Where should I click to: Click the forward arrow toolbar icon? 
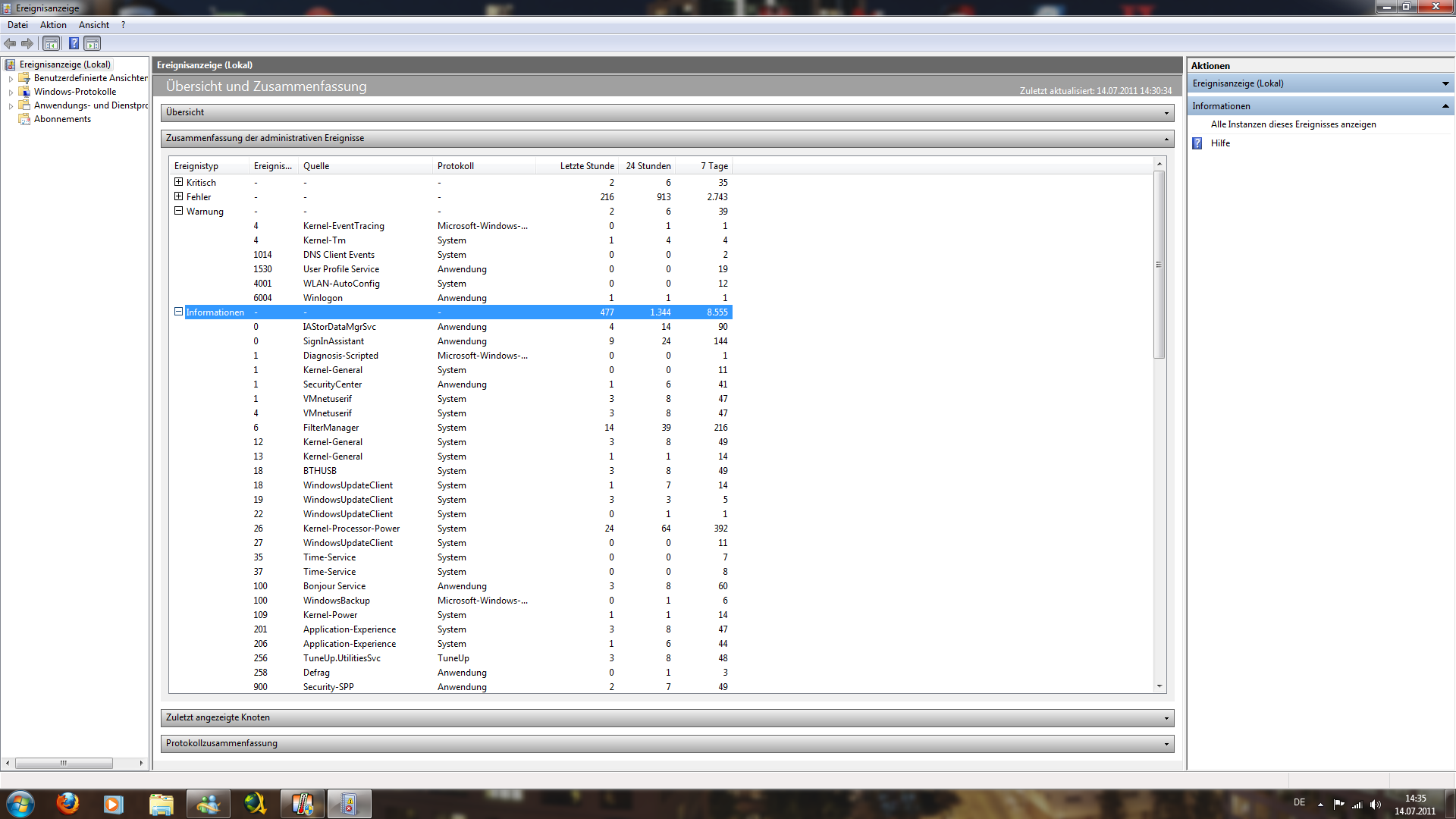[27, 44]
